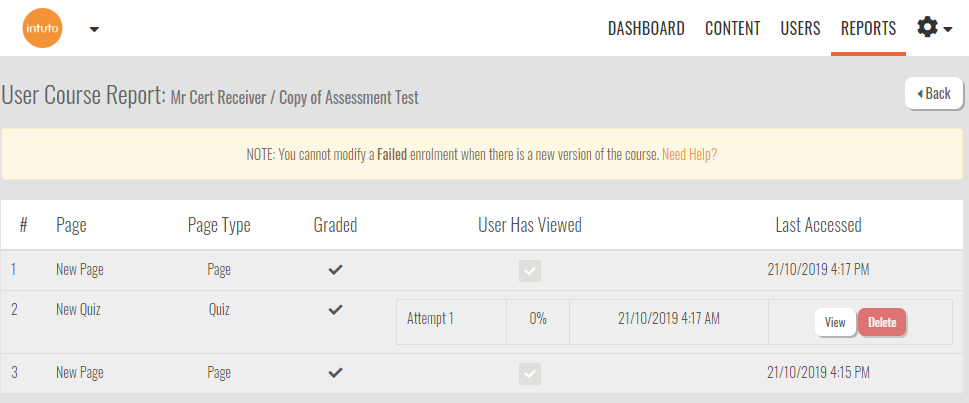Go to the Dashboard menu
The image size is (969, 403).
(x=646, y=28)
